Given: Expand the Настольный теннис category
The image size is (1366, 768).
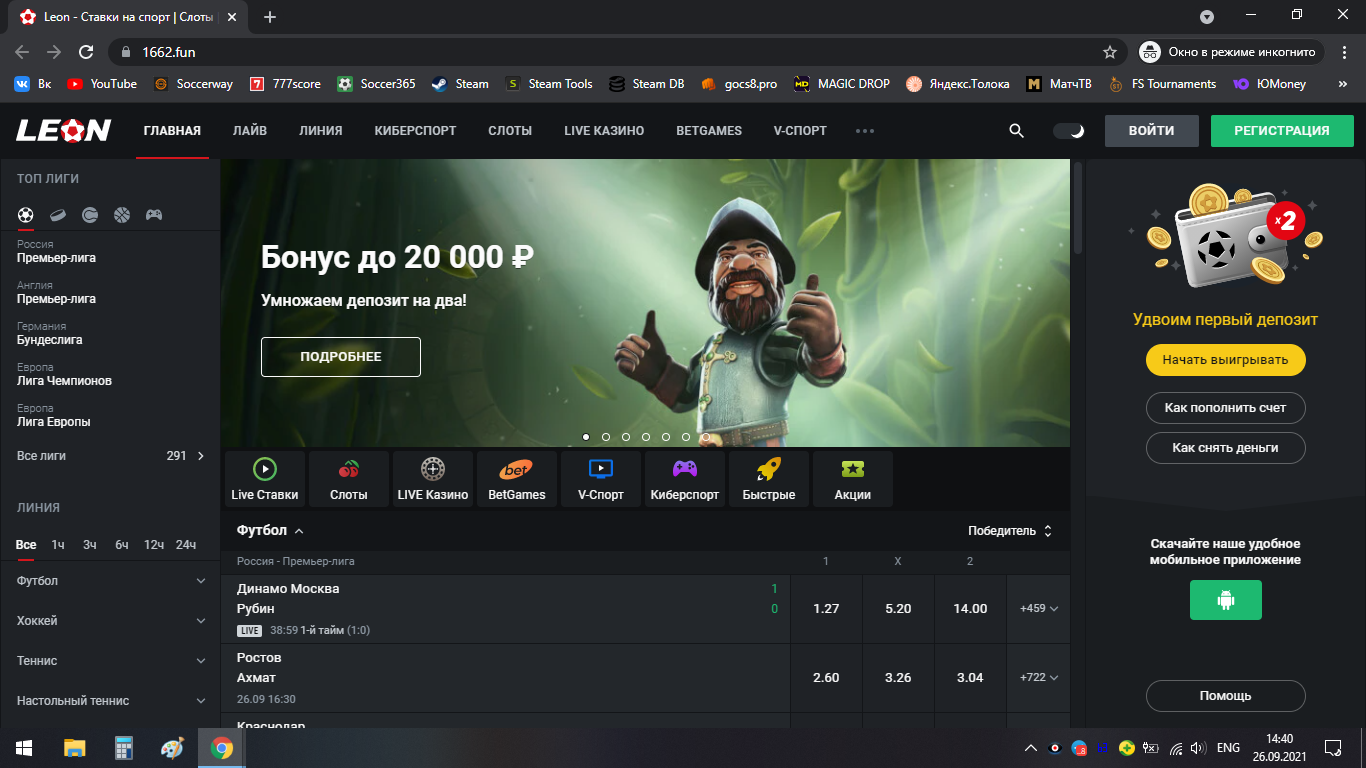Looking at the screenshot, I should [x=110, y=701].
